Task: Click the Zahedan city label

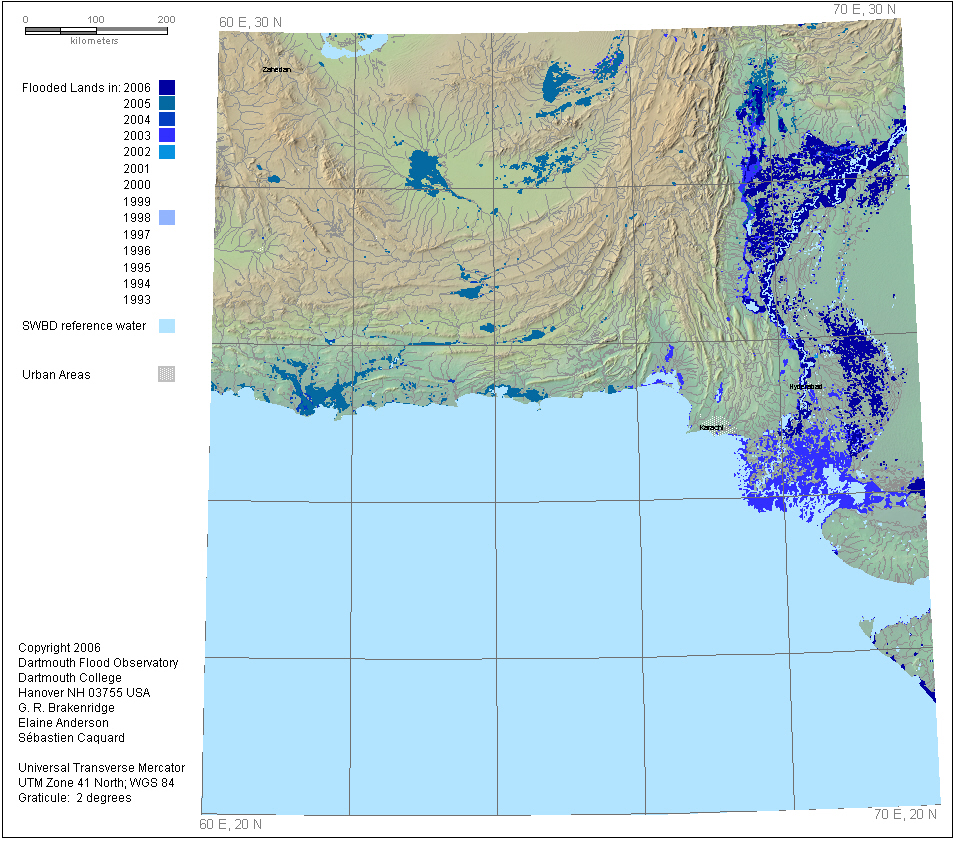Action: pyautogui.click(x=275, y=70)
